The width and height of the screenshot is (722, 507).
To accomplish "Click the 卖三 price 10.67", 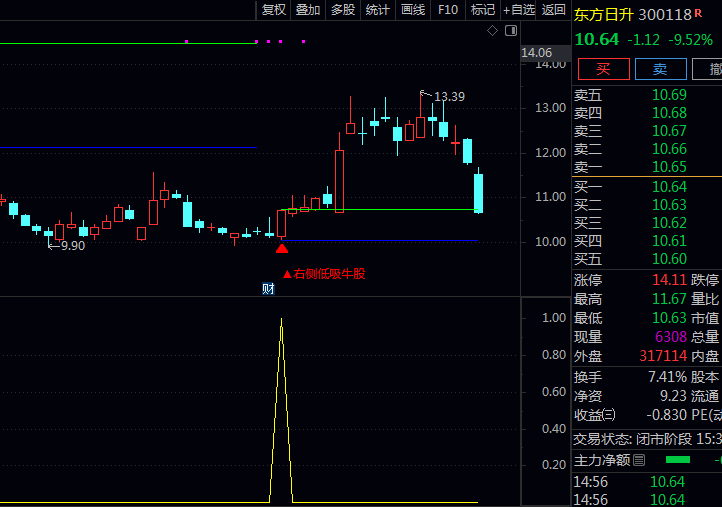I will point(669,131).
